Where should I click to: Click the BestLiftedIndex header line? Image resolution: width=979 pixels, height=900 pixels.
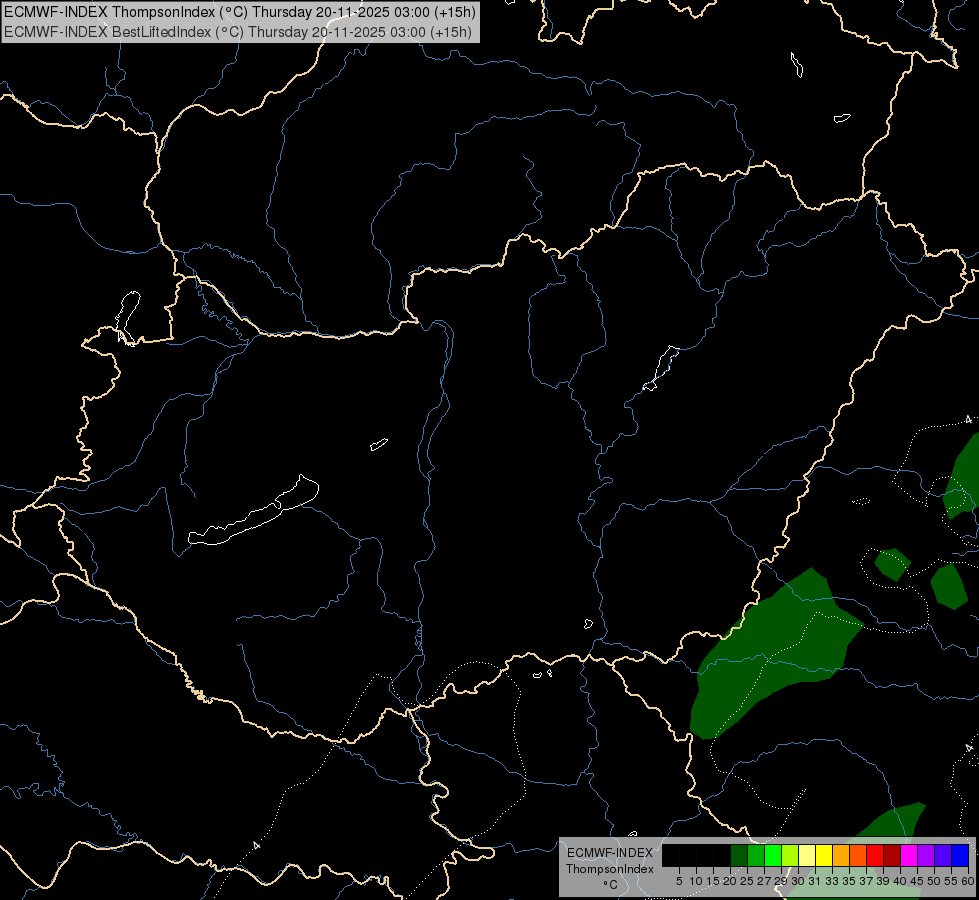point(238,32)
